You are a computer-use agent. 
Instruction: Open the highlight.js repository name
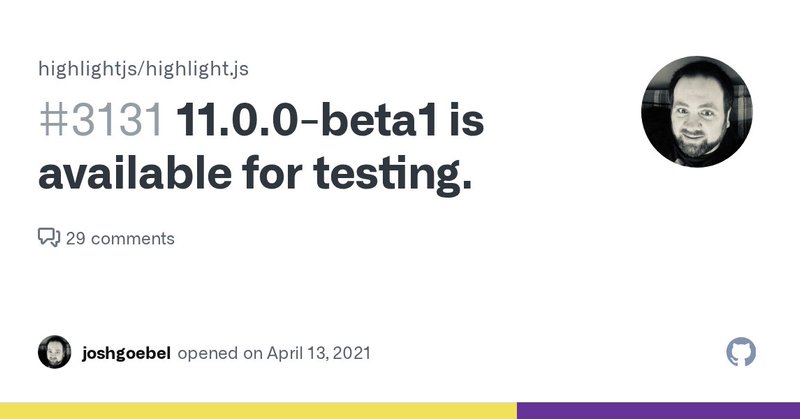coord(197,69)
